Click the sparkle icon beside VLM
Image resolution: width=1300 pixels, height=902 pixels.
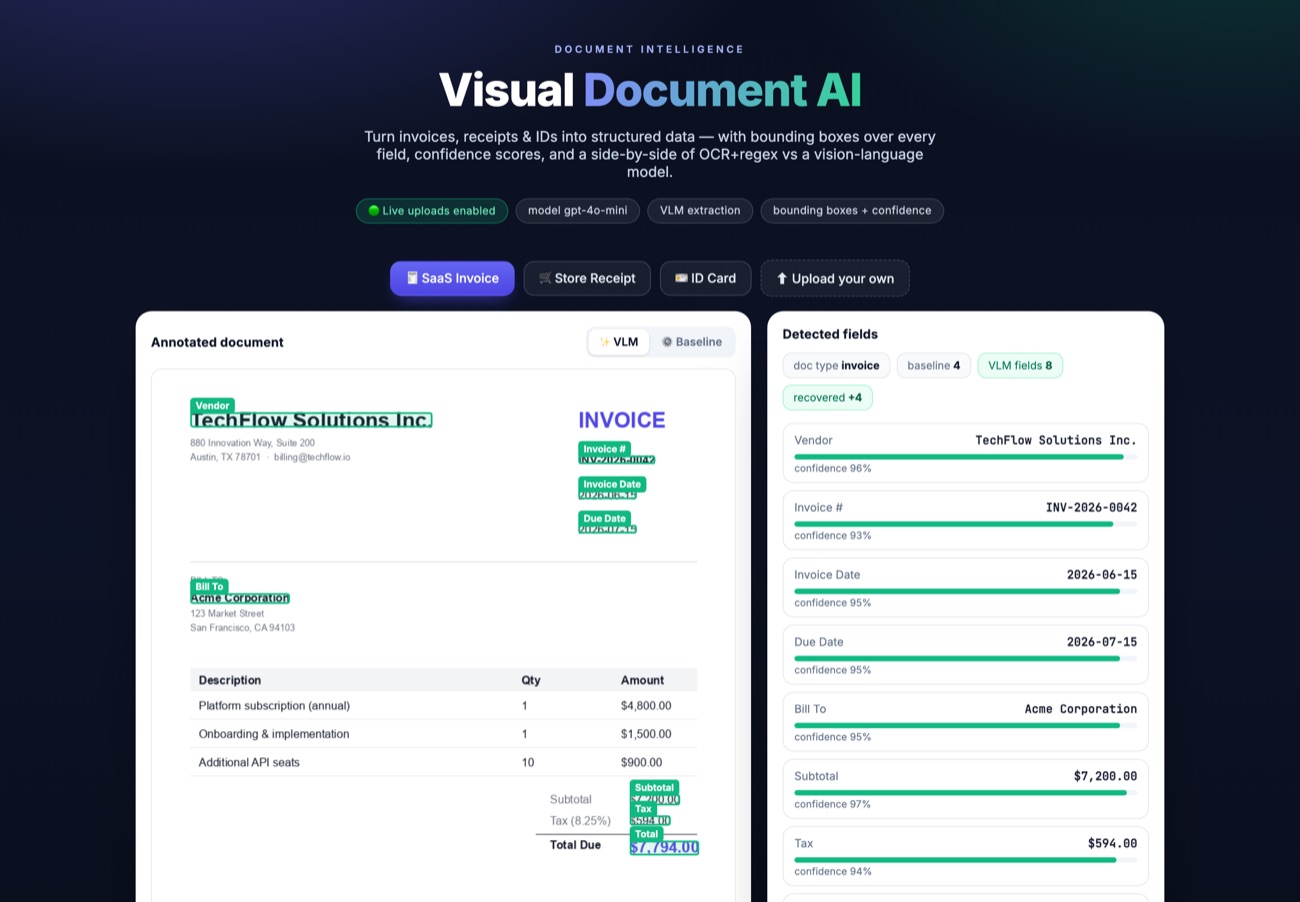pos(604,342)
